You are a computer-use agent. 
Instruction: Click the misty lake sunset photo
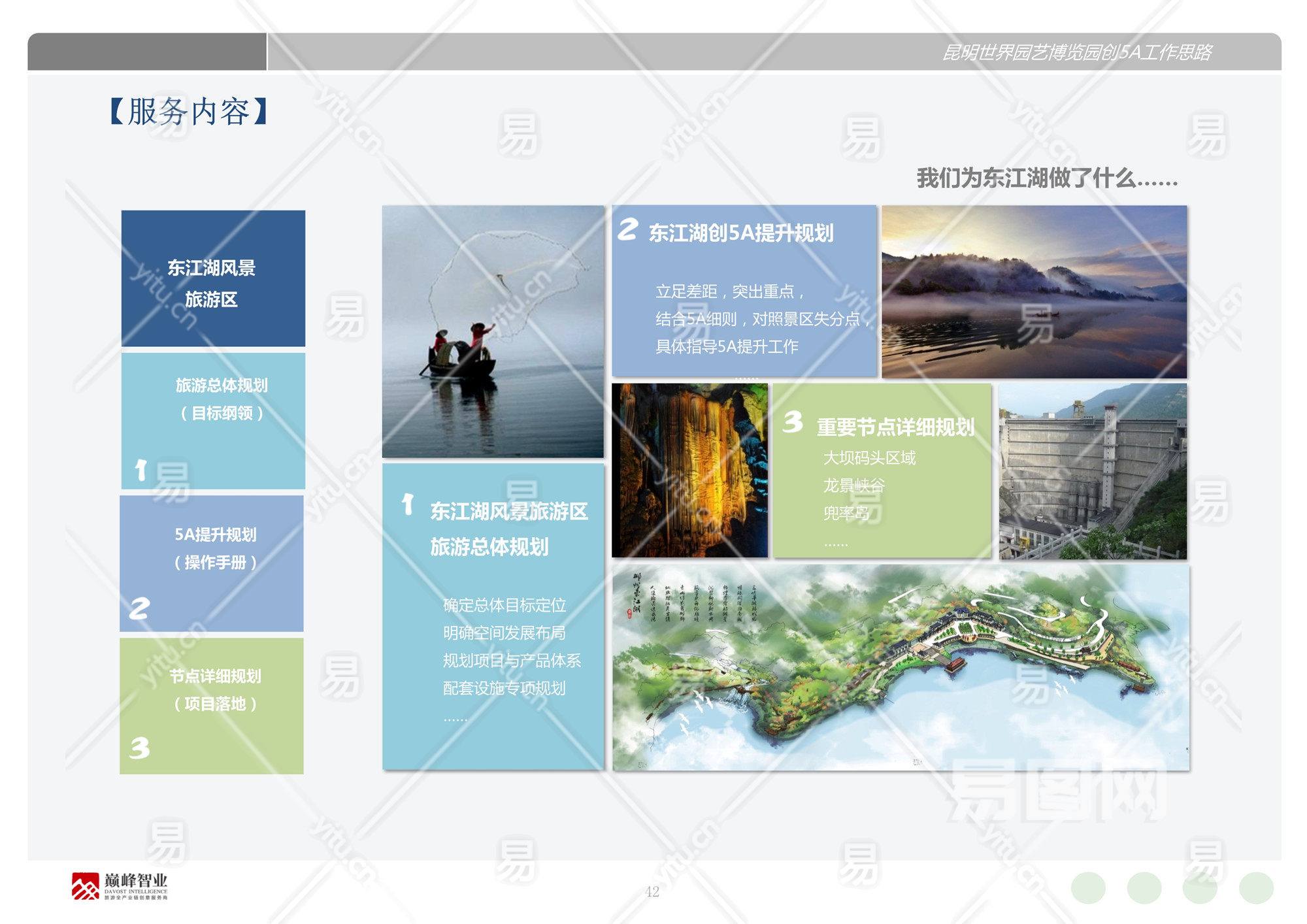pos(1034,291)
